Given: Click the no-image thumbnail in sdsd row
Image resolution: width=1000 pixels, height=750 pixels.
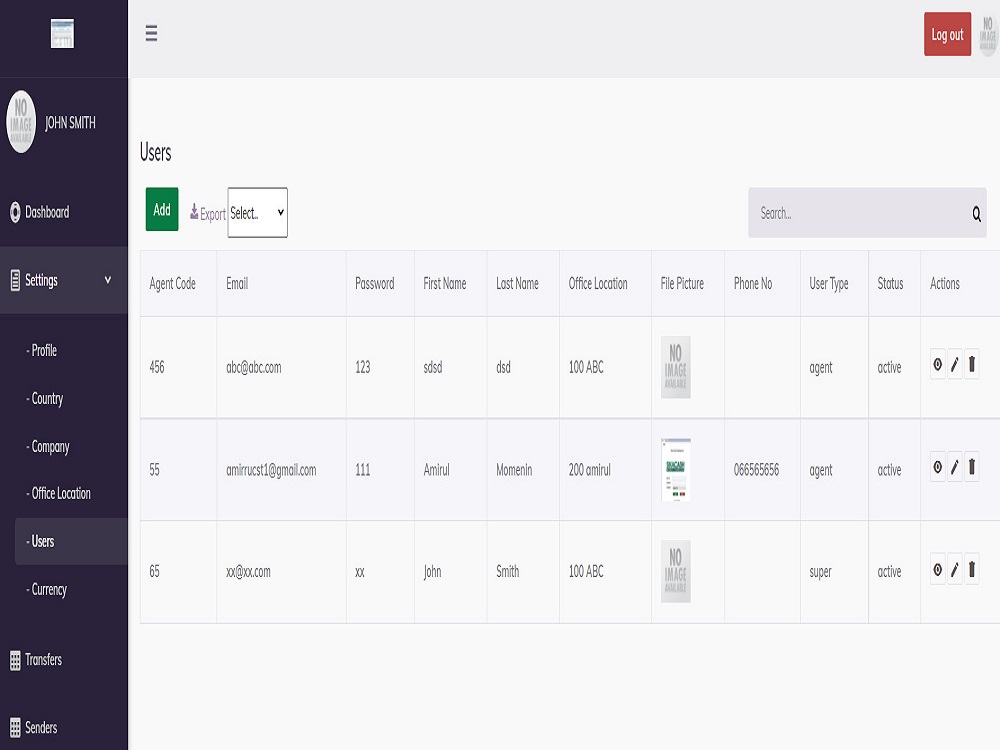Looking at the screenshot, I should tap(676, 367).
